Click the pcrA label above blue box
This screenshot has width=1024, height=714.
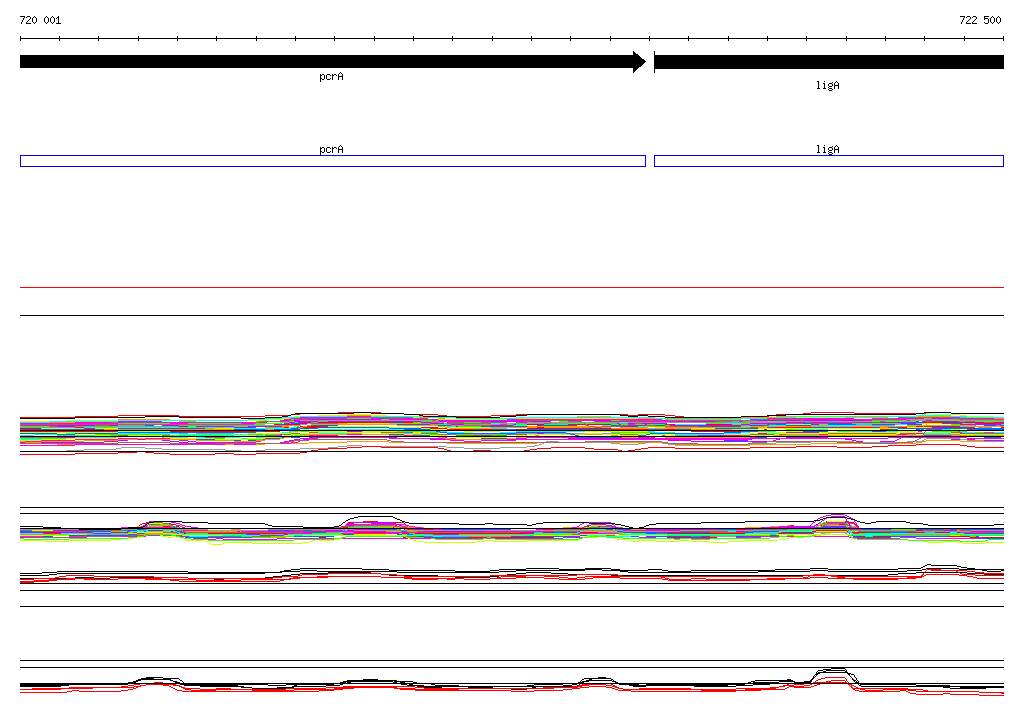point(331,150)
